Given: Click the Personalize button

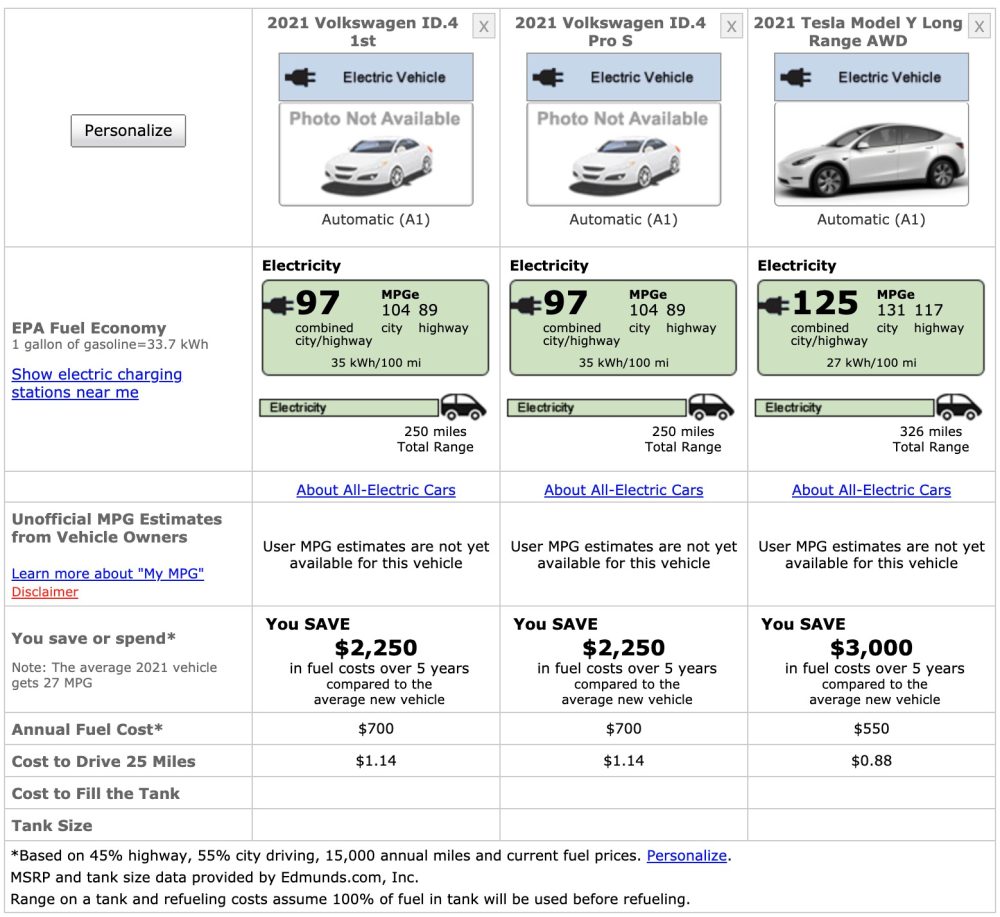Looking at the screenshot, I should pyautogui.click(x=128, y=130).
